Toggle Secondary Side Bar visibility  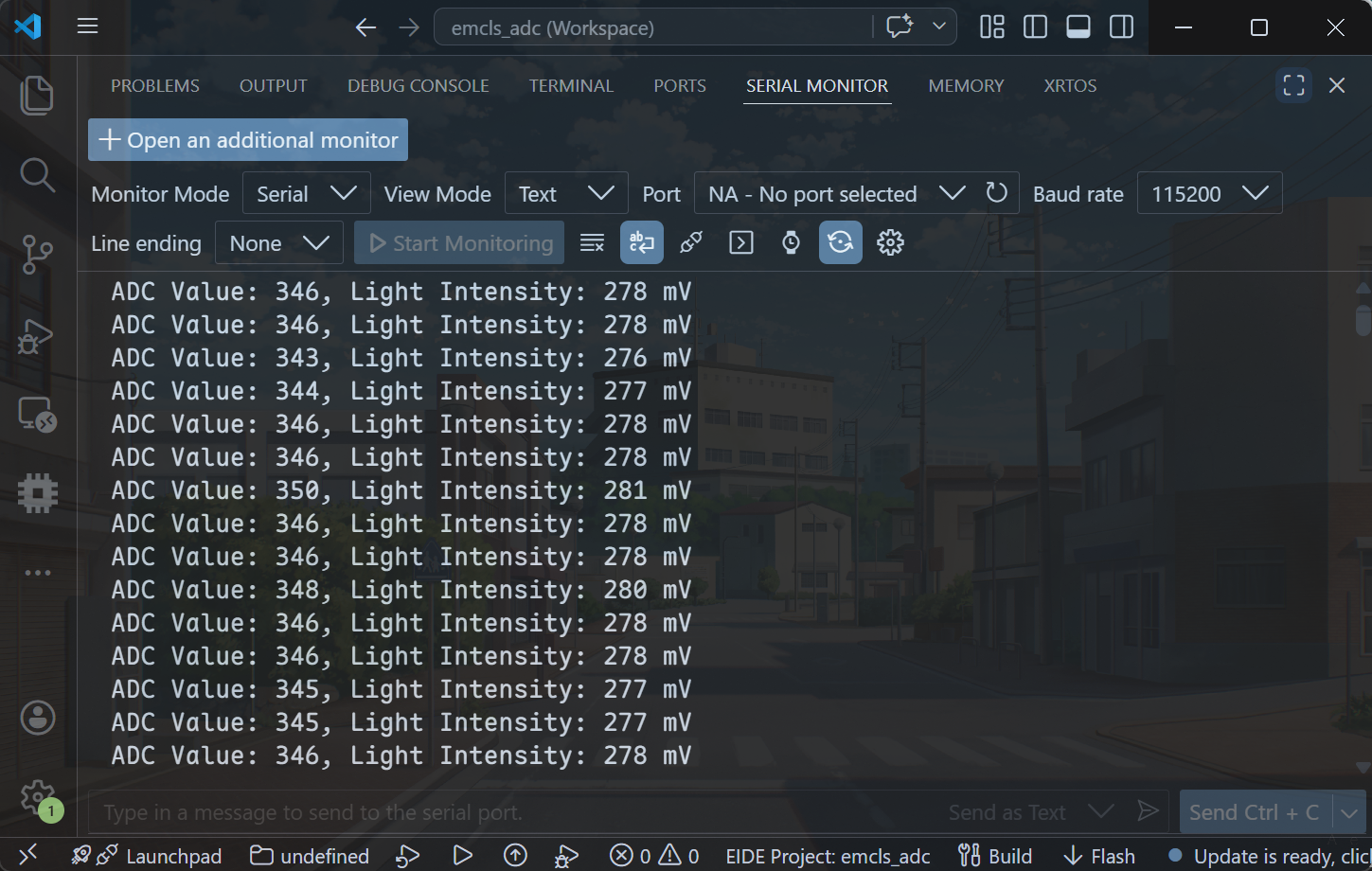coord(1122,27)
